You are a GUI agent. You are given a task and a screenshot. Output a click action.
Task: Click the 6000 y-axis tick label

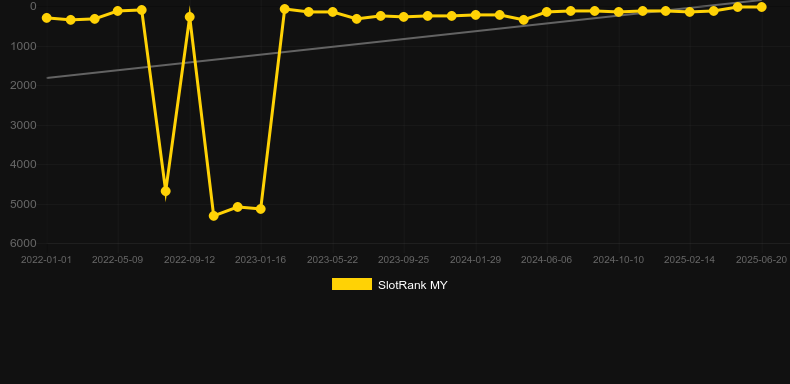point(24,243)
